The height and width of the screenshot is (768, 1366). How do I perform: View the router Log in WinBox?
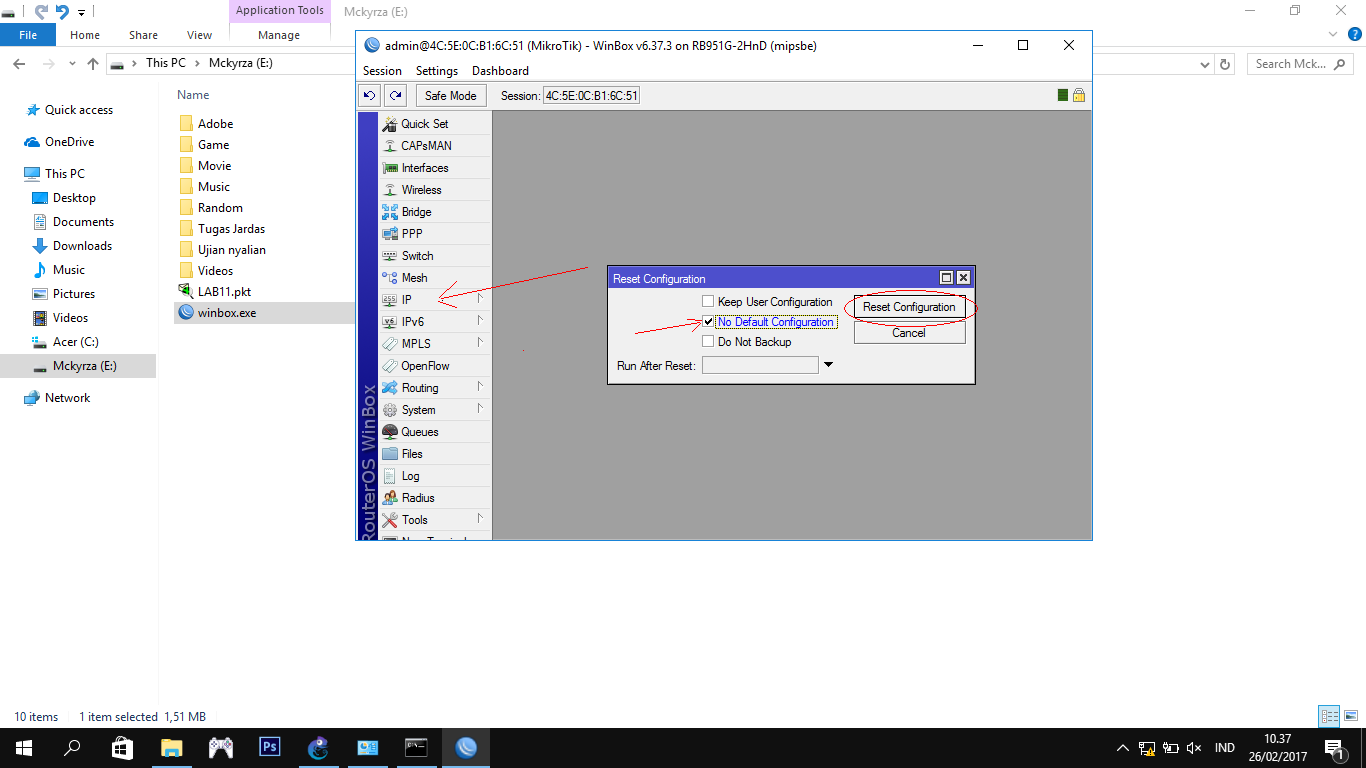coord(408,475)
